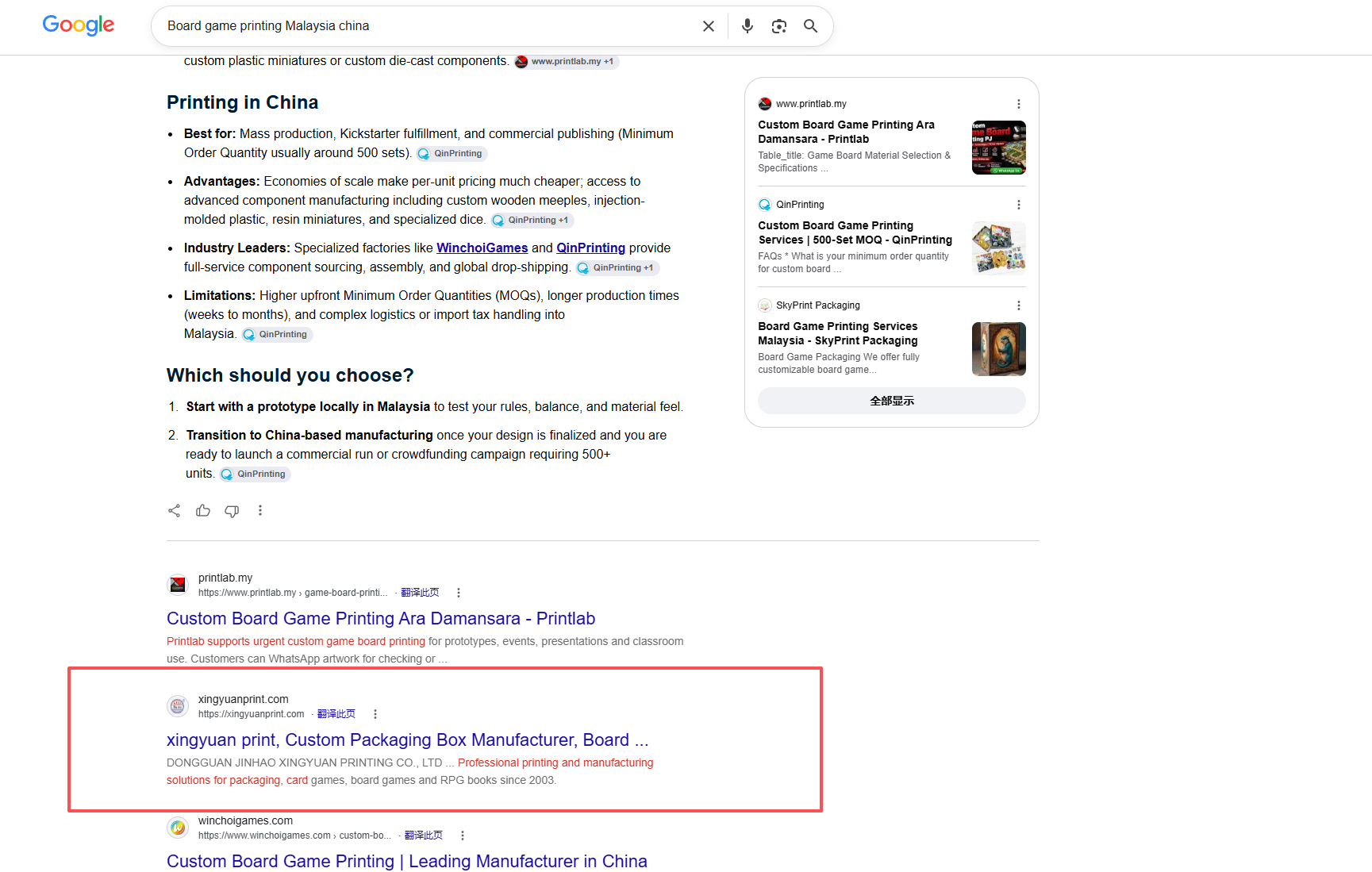Viewport: 1372px width, 872px height.
Task: Open more options below AI overview
Action: (x=260, y=510)
